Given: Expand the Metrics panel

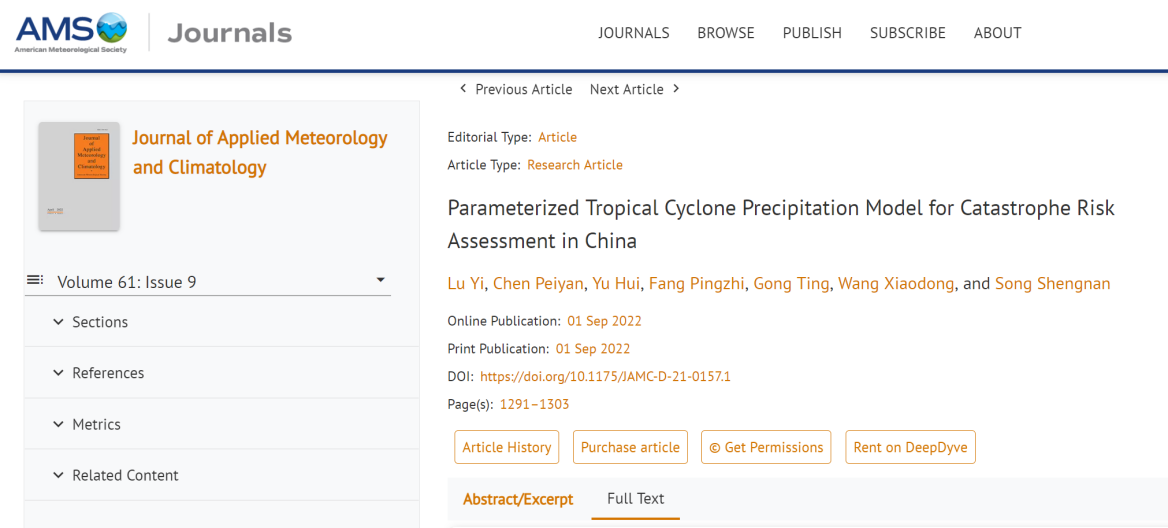Looking at the screenshot, I should (222, 424).
